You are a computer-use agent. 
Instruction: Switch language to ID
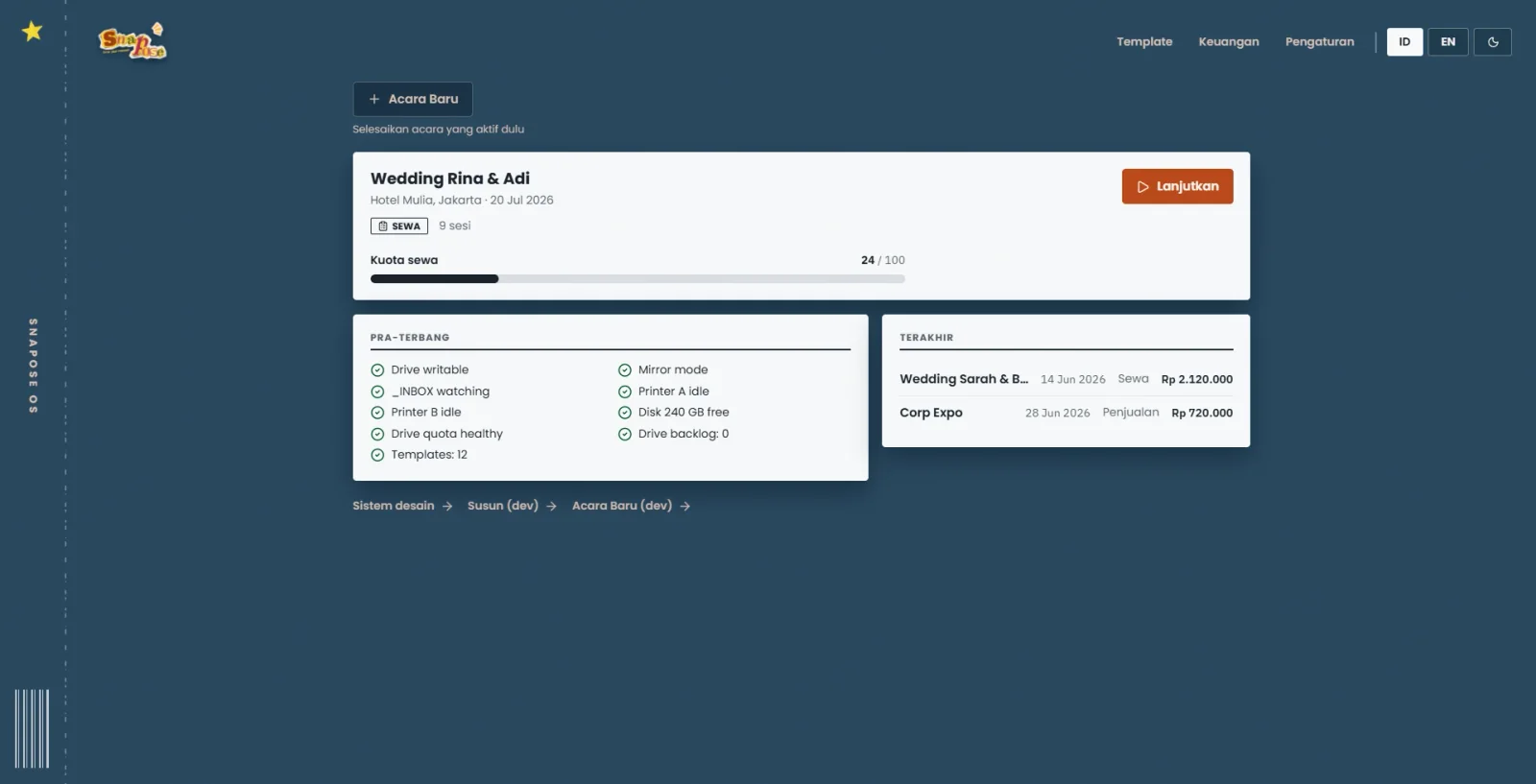click(x=1404, y=42)
